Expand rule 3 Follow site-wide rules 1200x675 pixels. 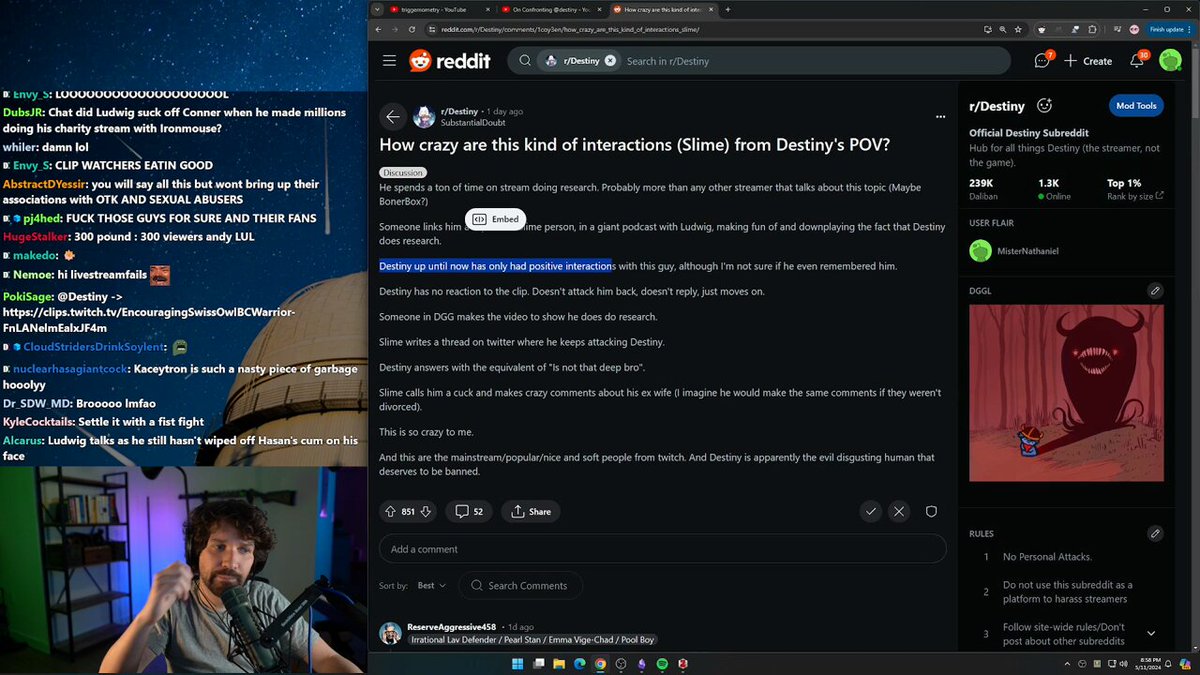tap(1151, 633)
